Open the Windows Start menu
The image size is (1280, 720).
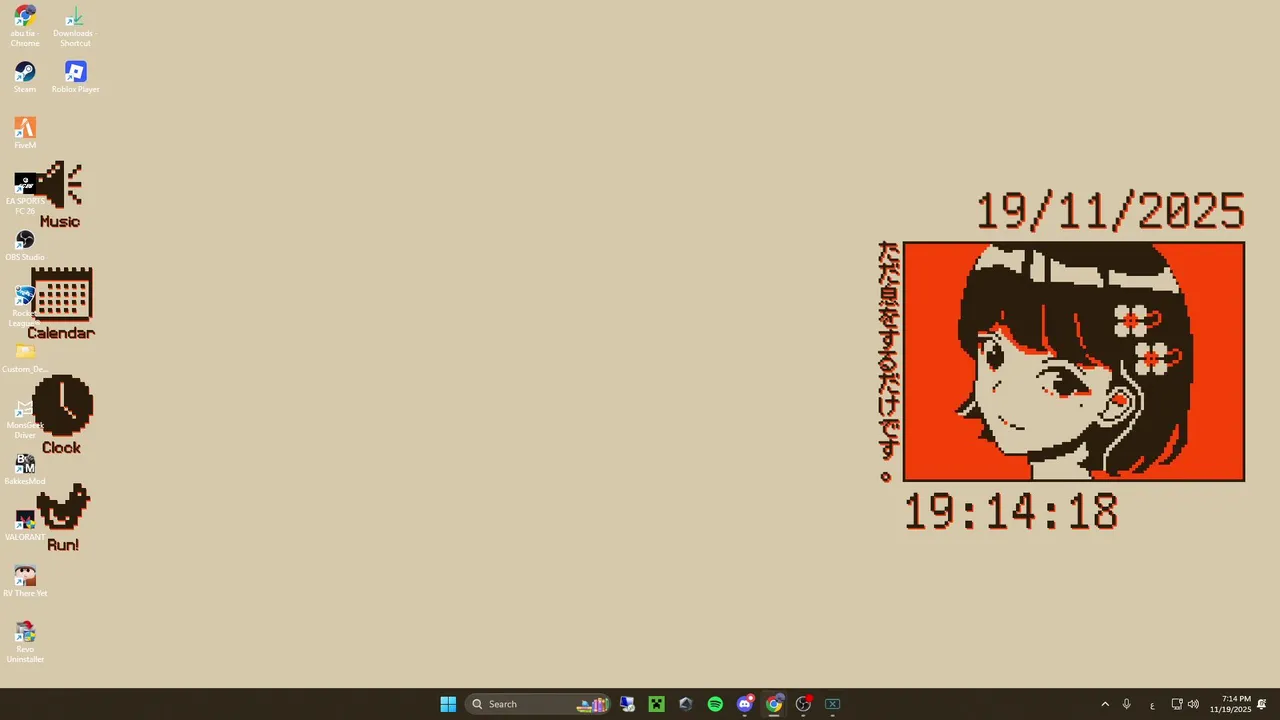[448, 704]
